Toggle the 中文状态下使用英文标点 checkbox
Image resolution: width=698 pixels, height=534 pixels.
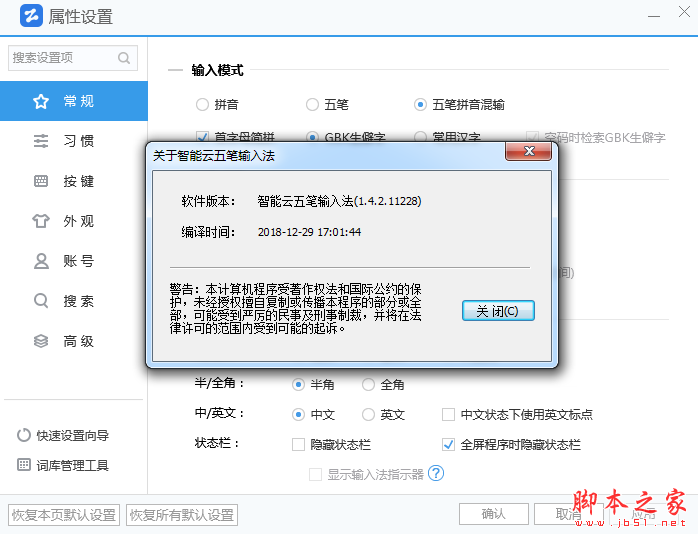448,415
